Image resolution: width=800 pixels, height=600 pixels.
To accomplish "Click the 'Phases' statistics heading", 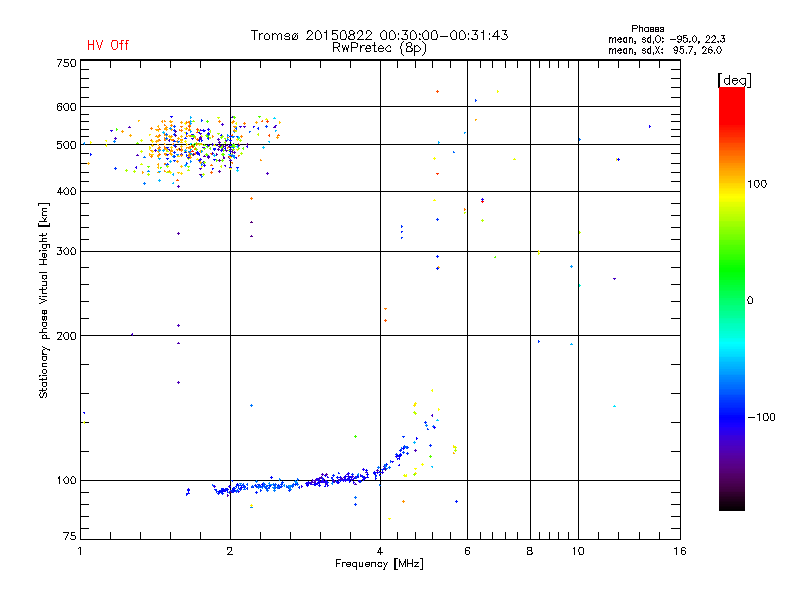I will (x=647, y=29).
